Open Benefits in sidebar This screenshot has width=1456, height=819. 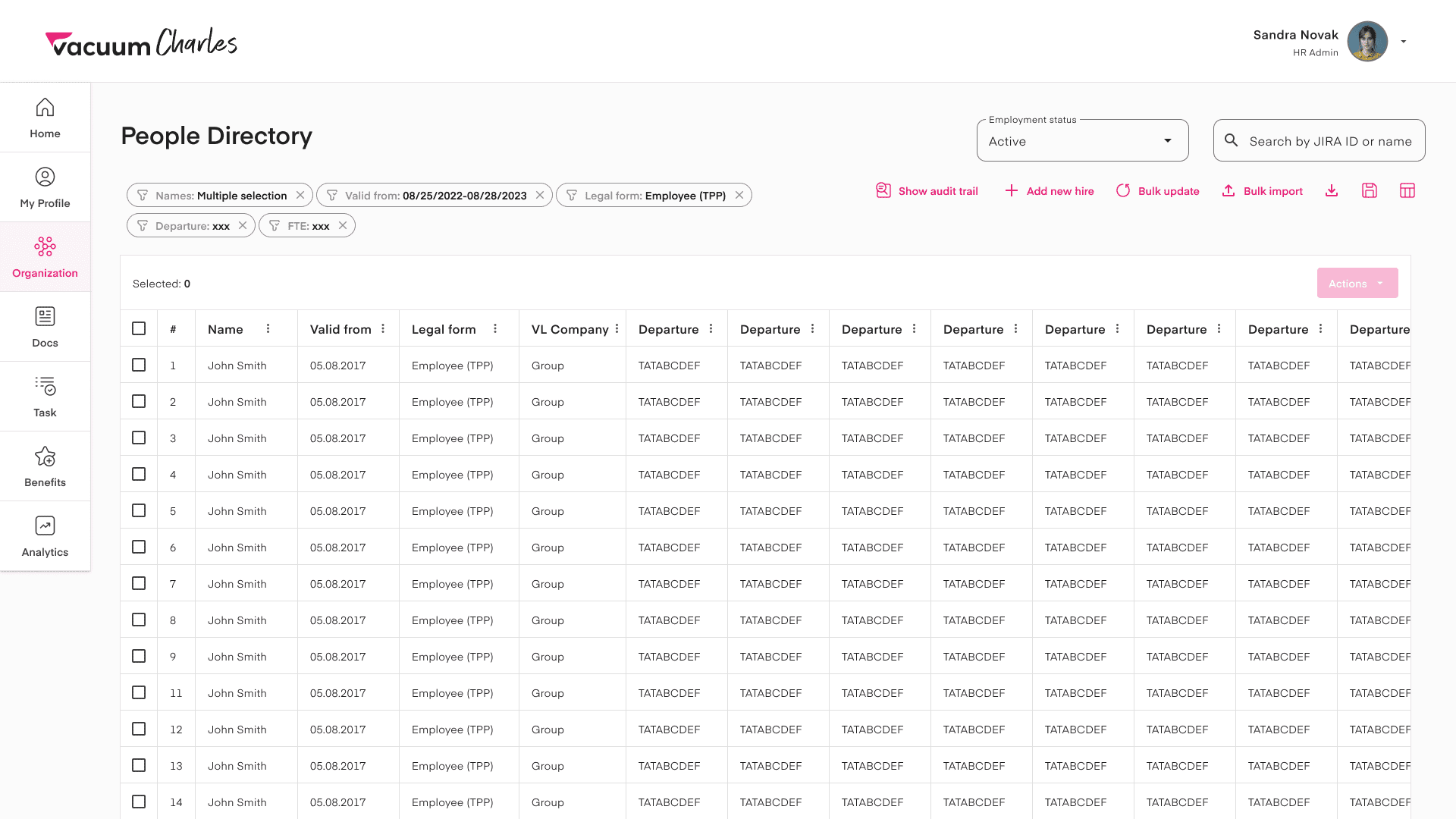(45, 466)
